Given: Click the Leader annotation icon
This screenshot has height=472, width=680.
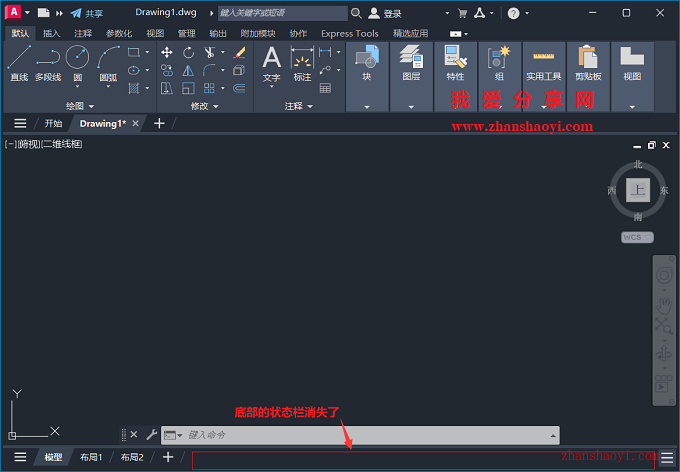Looking at the screenshot, I should (325, 70).
